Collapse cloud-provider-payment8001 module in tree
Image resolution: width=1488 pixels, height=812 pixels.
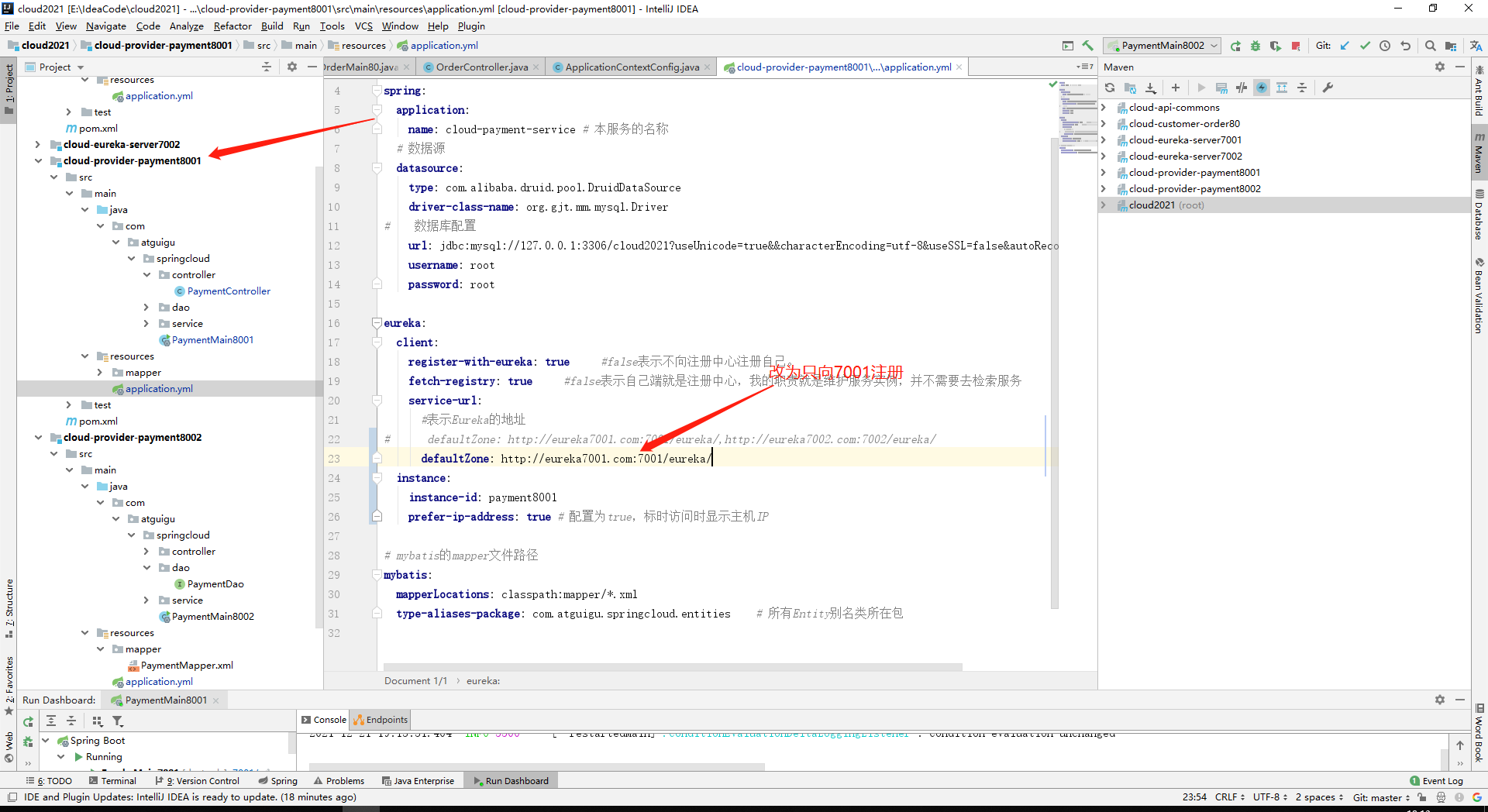coord(38,161)
